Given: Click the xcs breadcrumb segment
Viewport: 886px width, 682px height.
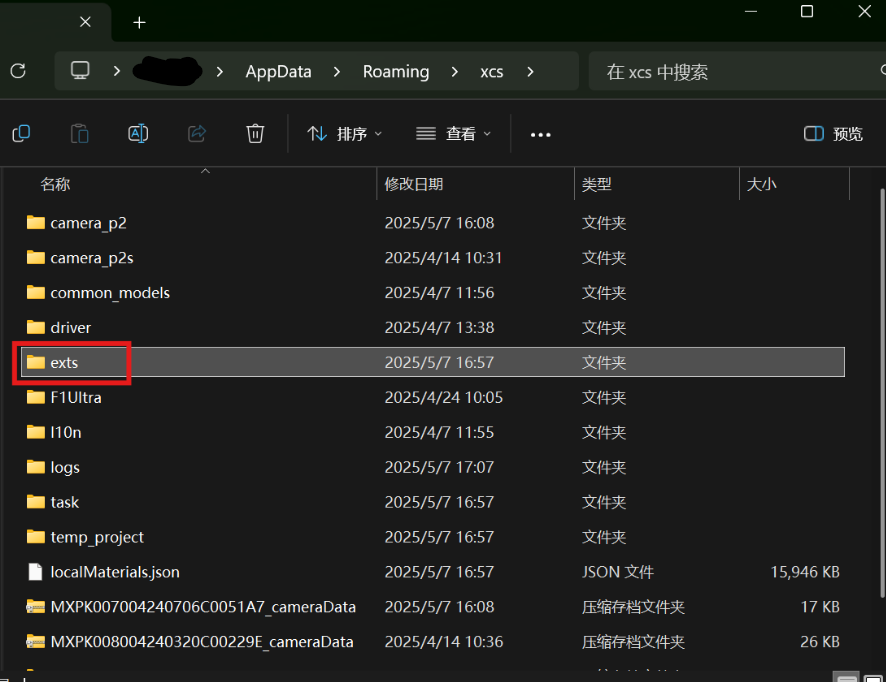Looking at the screenshot, I should 492,72.
